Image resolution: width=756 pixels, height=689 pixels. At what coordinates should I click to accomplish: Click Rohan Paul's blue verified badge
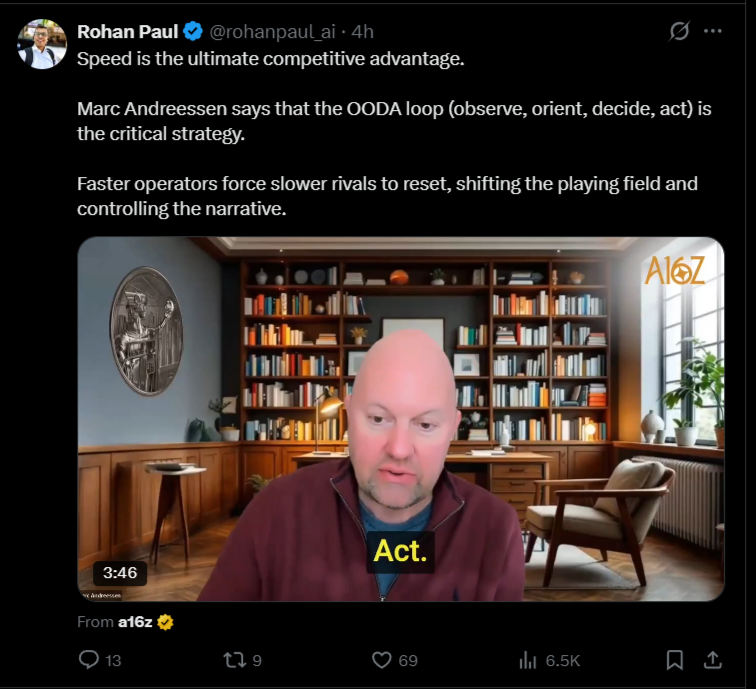tap(193, 31)
